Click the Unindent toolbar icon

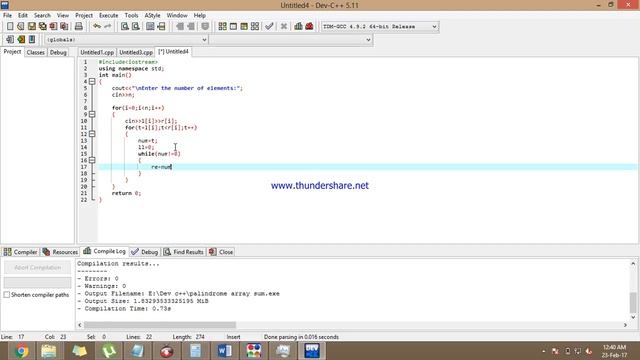pyautogui.click(x=191, y=27)
